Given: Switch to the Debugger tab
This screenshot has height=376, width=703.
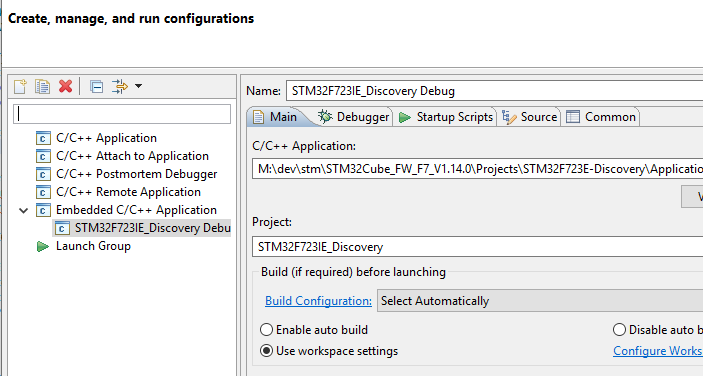Looking at the screenshot, I should click(353, 117).
